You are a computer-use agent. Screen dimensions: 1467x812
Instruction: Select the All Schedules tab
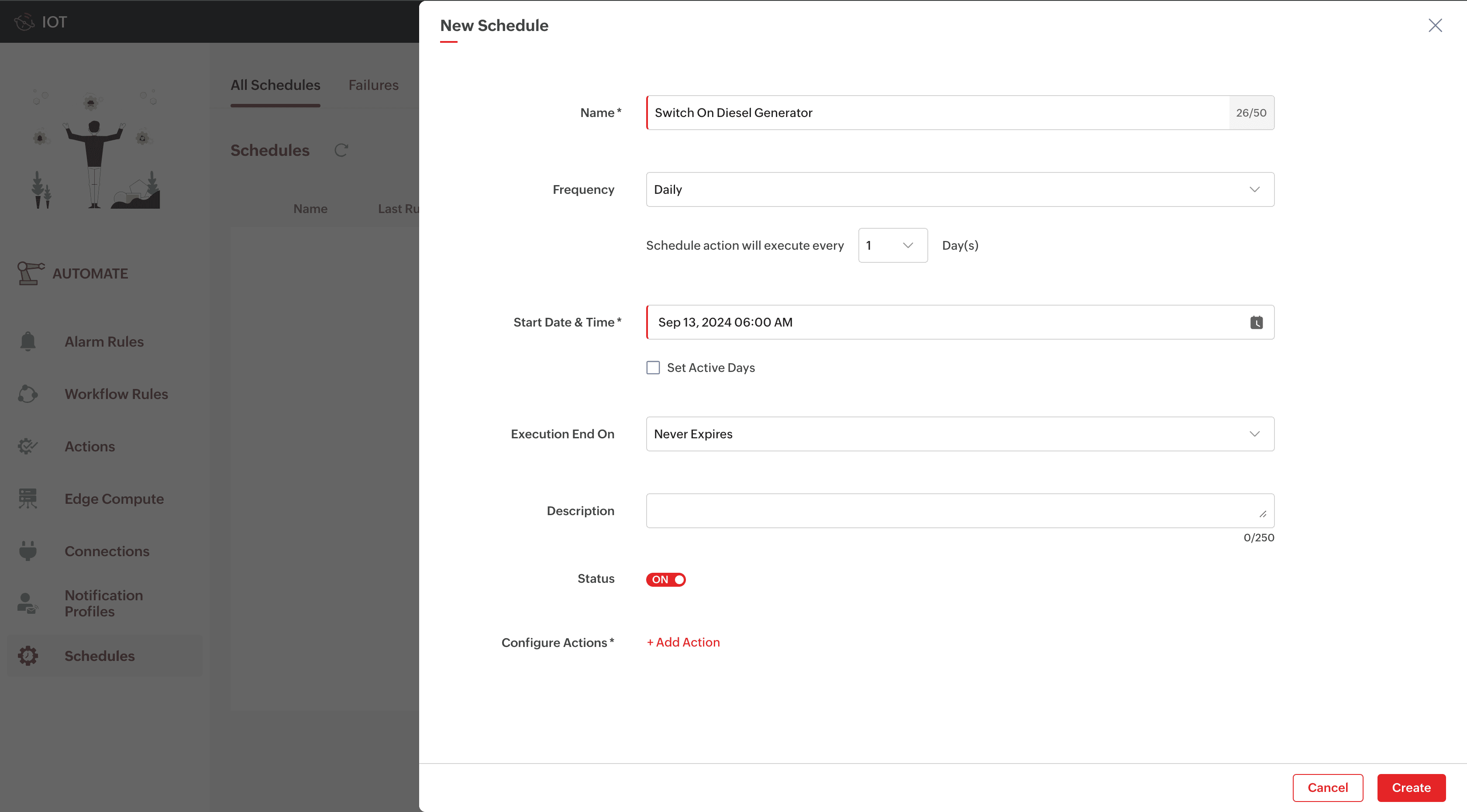(275, 85)
